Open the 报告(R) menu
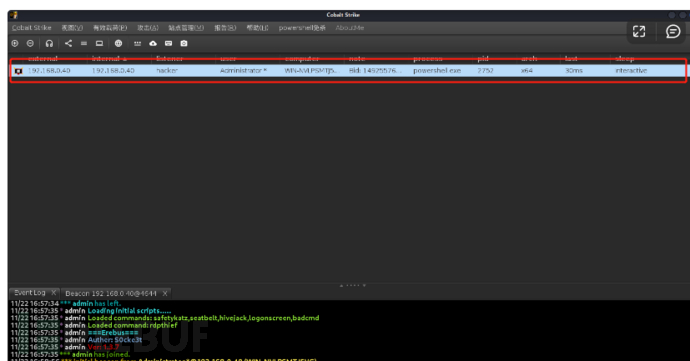This screenshot has width=690, height=361. 225,28
